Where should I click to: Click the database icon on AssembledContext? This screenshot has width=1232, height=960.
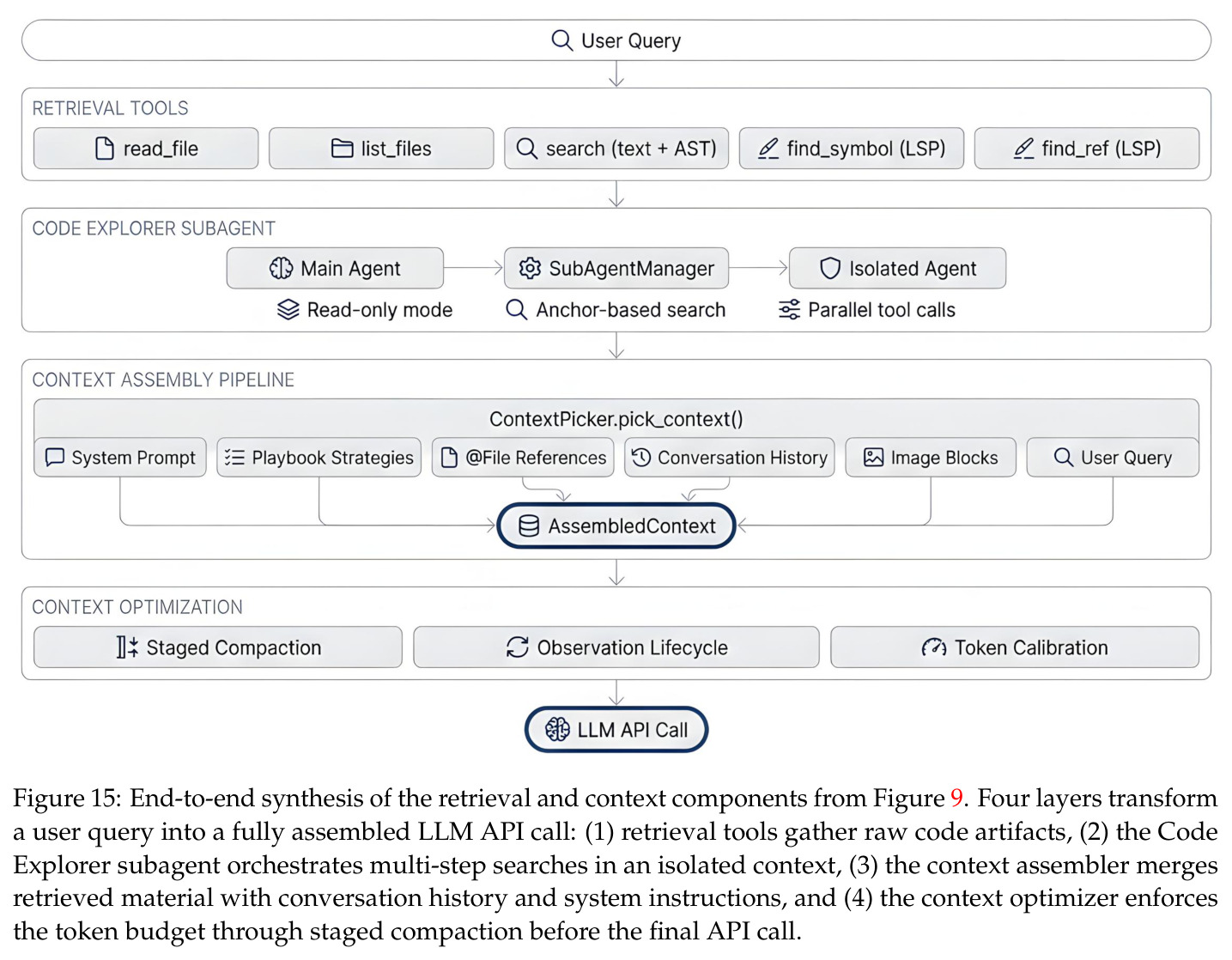(x=529, y=526)
